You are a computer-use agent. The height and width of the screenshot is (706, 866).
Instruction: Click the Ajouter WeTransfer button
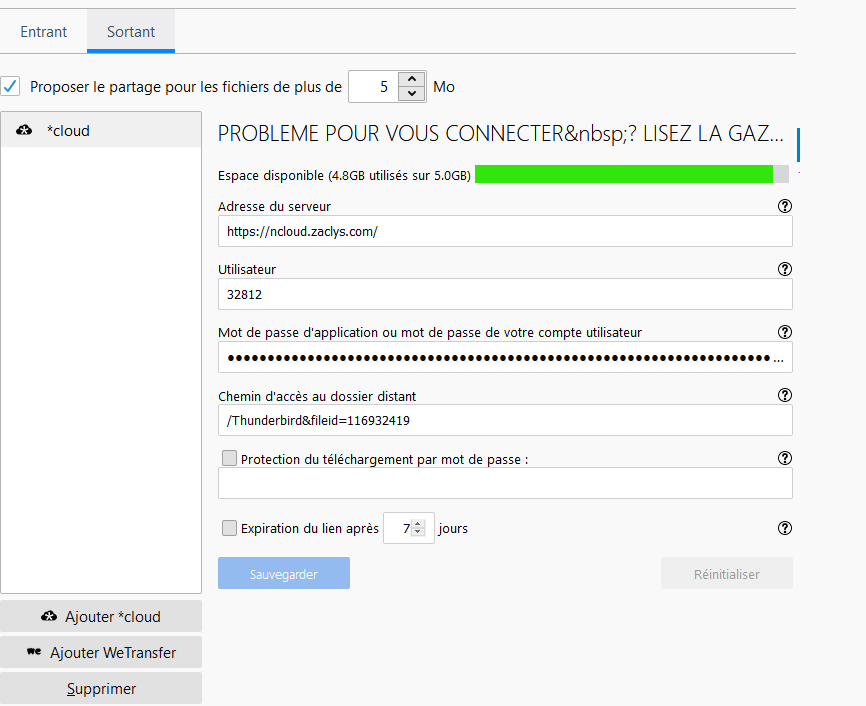[x=101, y=653]
